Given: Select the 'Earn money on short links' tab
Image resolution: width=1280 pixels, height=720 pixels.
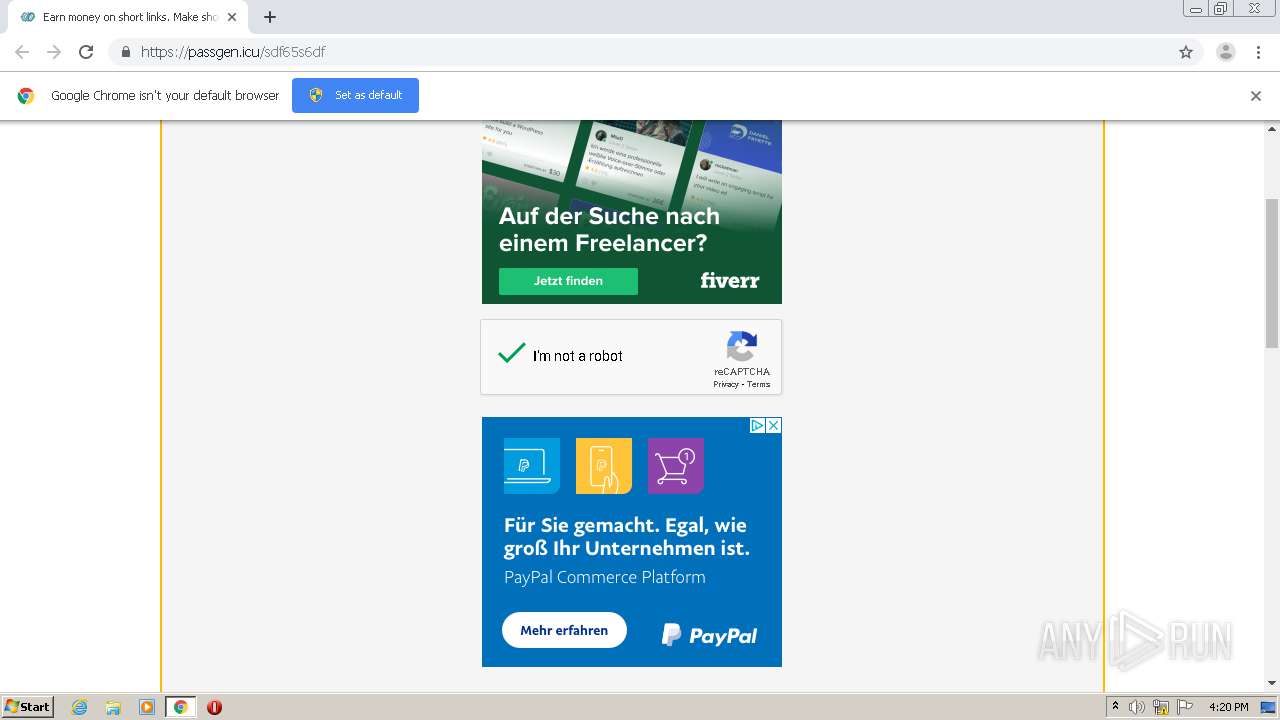Looking at the screenshot, I should tap(128, 17).
